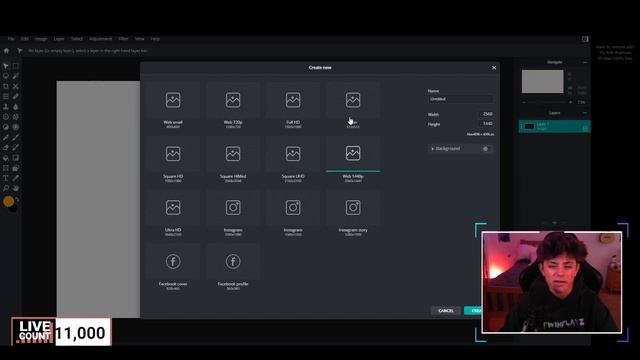Screen dimensions: 640x360
Task: Click the CREATE button
Action: point(473,311)
